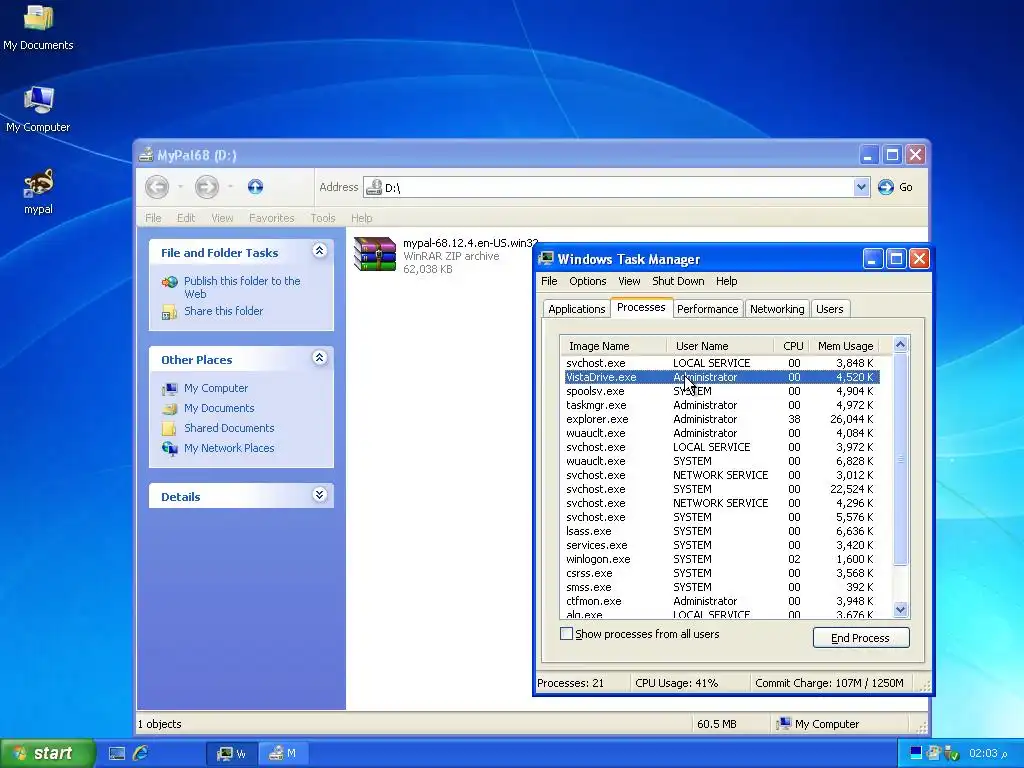The height and width of the screenshot is (768, 1024).
Task: Sort processes by Mem Usage column
Action: tap(845, 346)
